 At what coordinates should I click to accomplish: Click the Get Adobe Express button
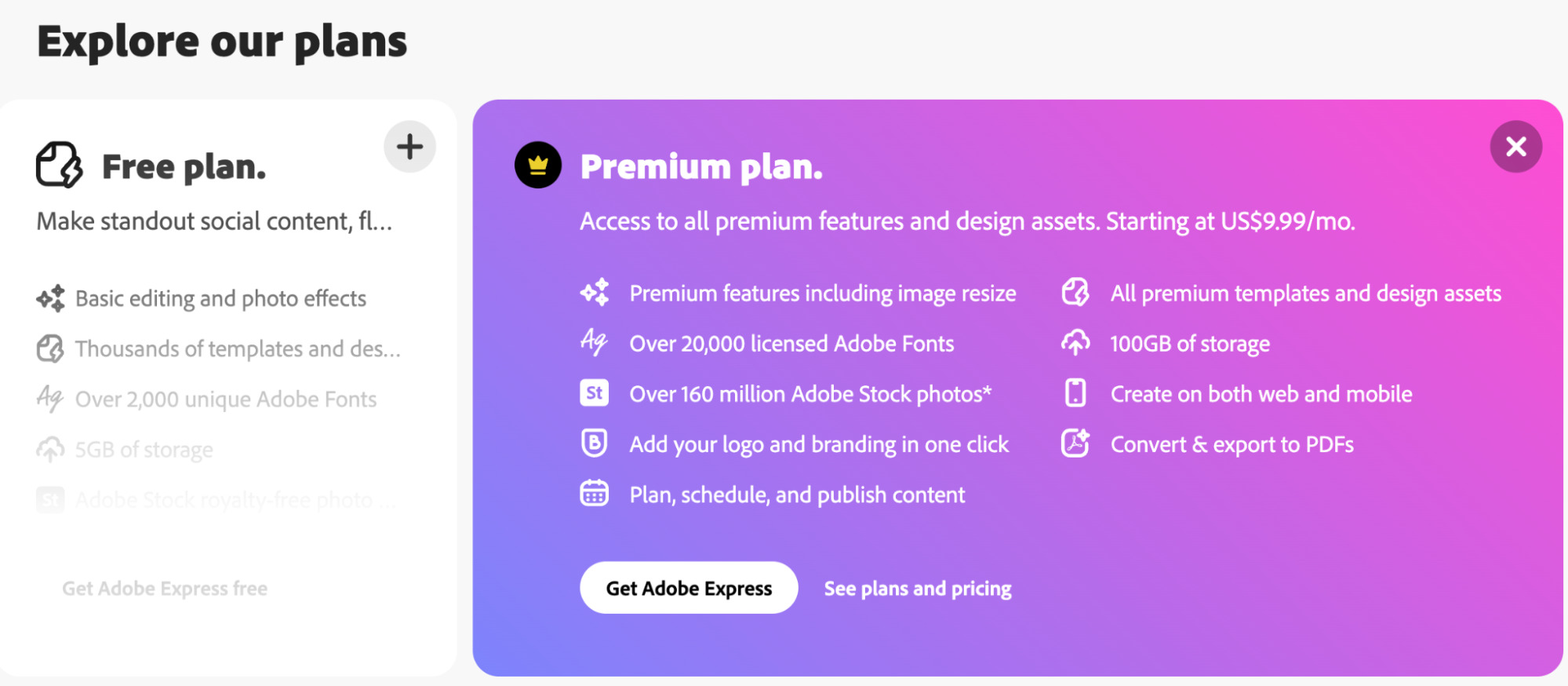pos(688,587)
